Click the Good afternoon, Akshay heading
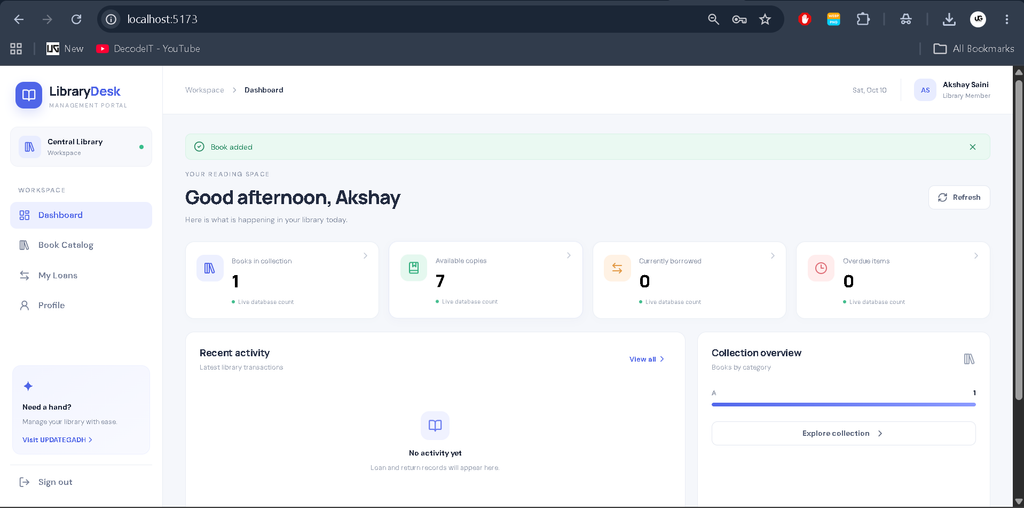 pos(293,197)
